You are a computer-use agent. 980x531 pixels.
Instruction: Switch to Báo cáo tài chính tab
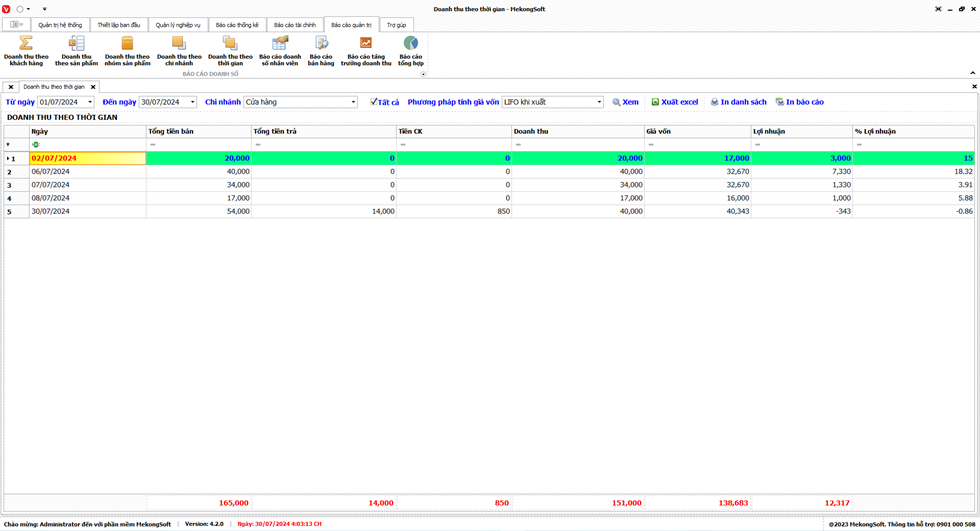pyautogui.click(x=294, y=25)
